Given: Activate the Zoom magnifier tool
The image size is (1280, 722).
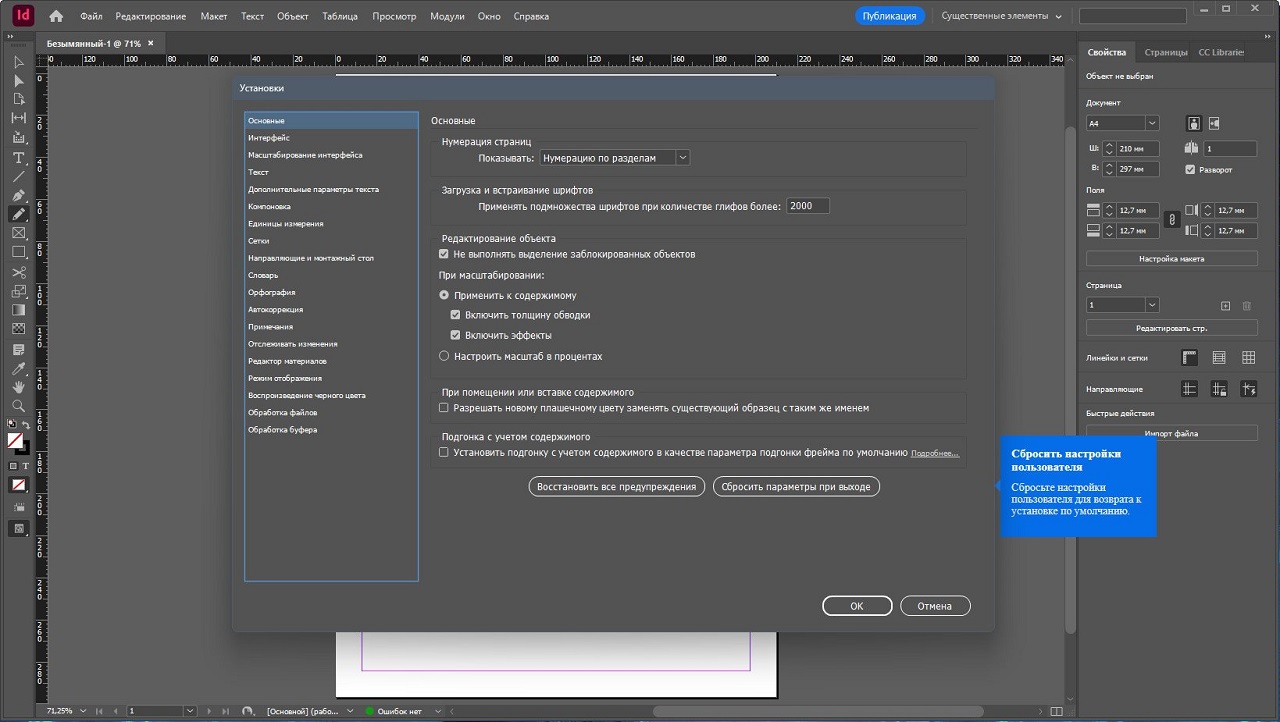Looking at the screenshot, I should [18, 406].
